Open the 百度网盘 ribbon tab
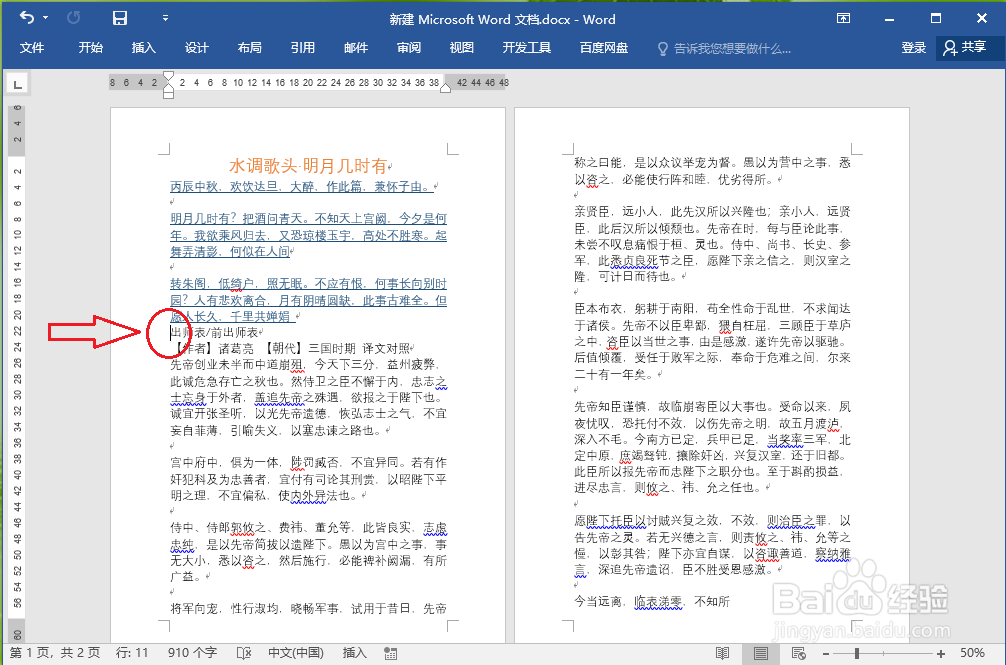Image resolution: width=1006 pixels, height=665 pixels. [603, 47]
